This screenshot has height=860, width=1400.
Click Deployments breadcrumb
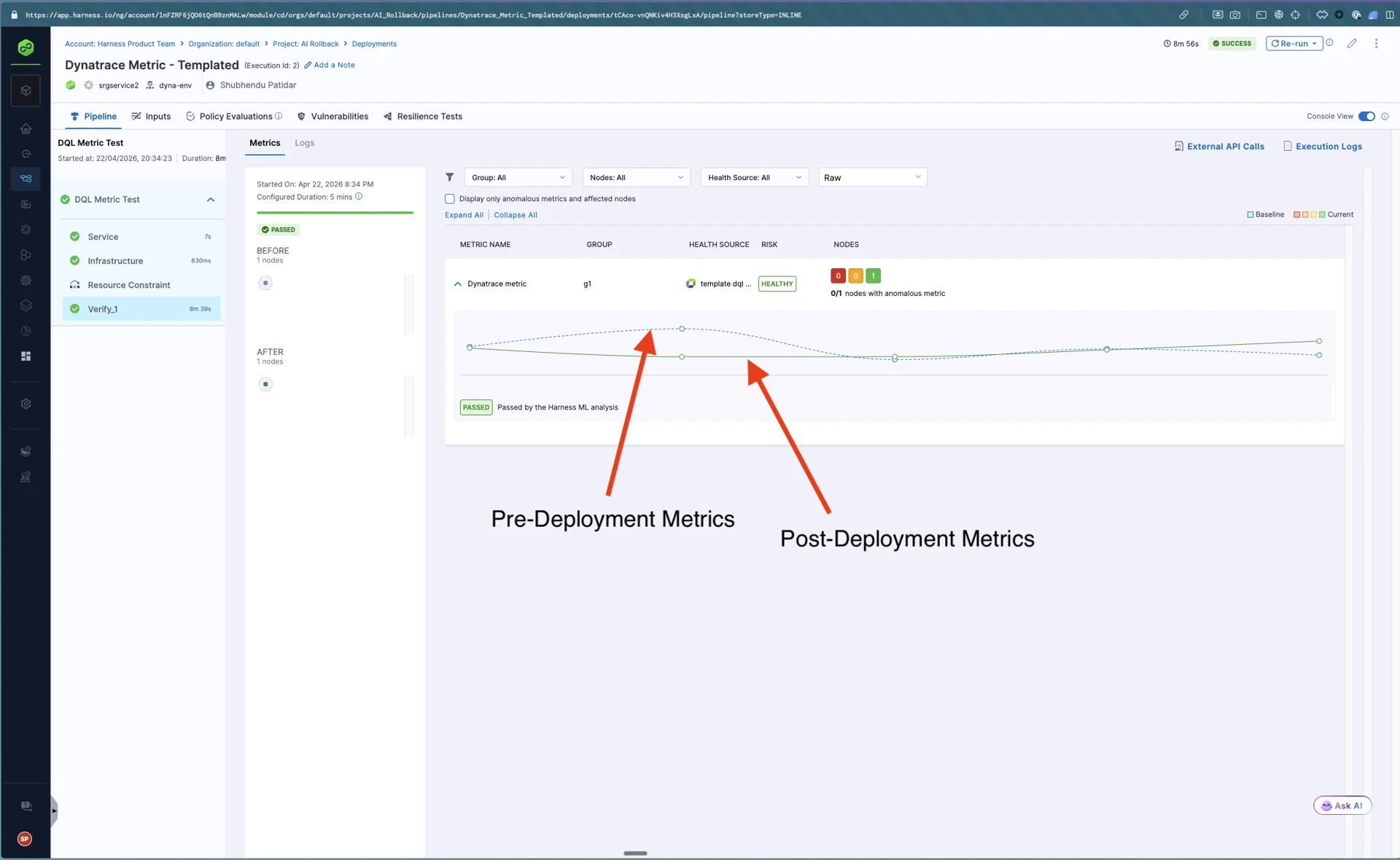(x=374, y=44)
